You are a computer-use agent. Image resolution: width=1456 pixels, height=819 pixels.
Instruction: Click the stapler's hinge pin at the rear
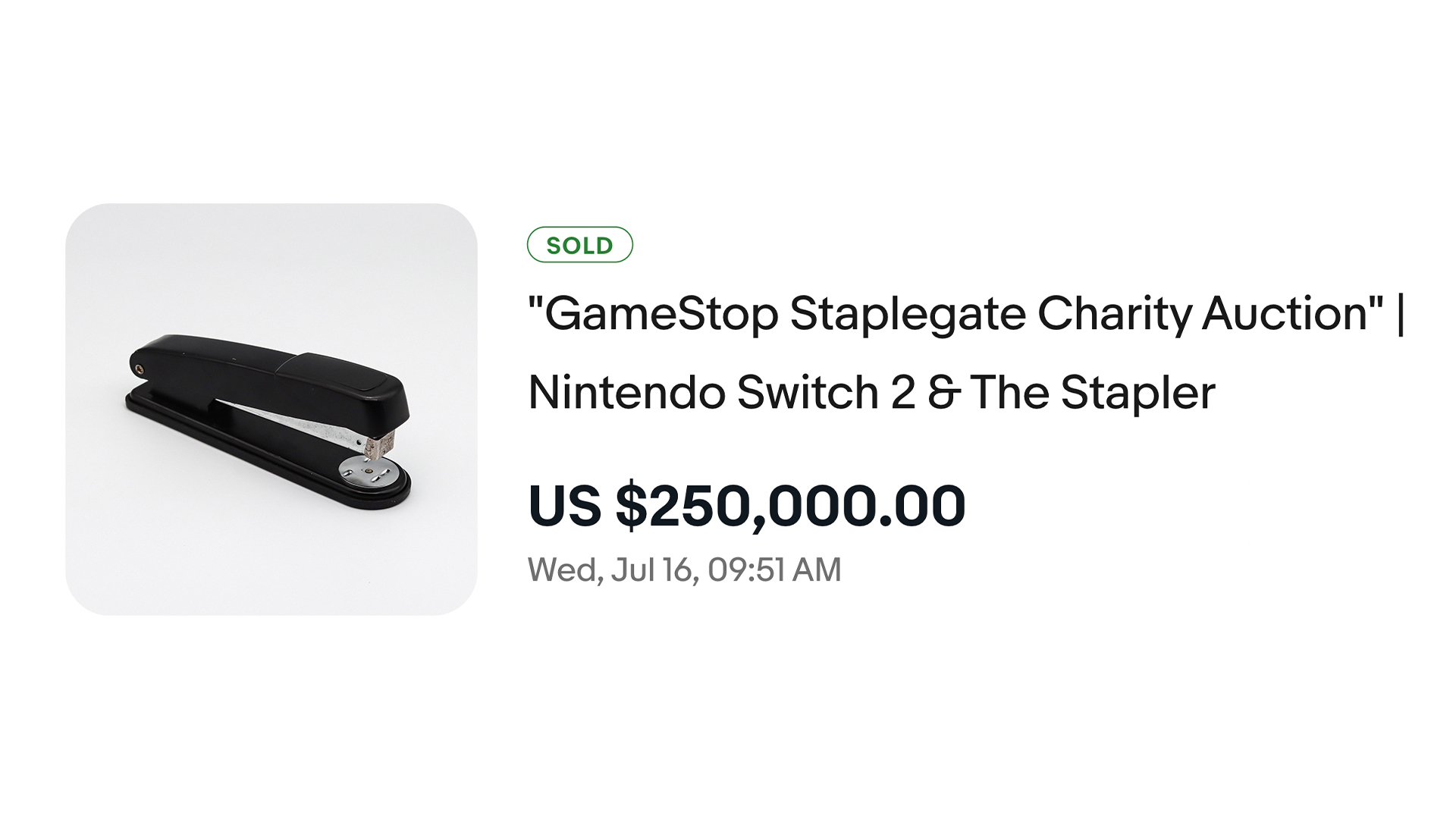pyautogui.click(x=139, y=369)
